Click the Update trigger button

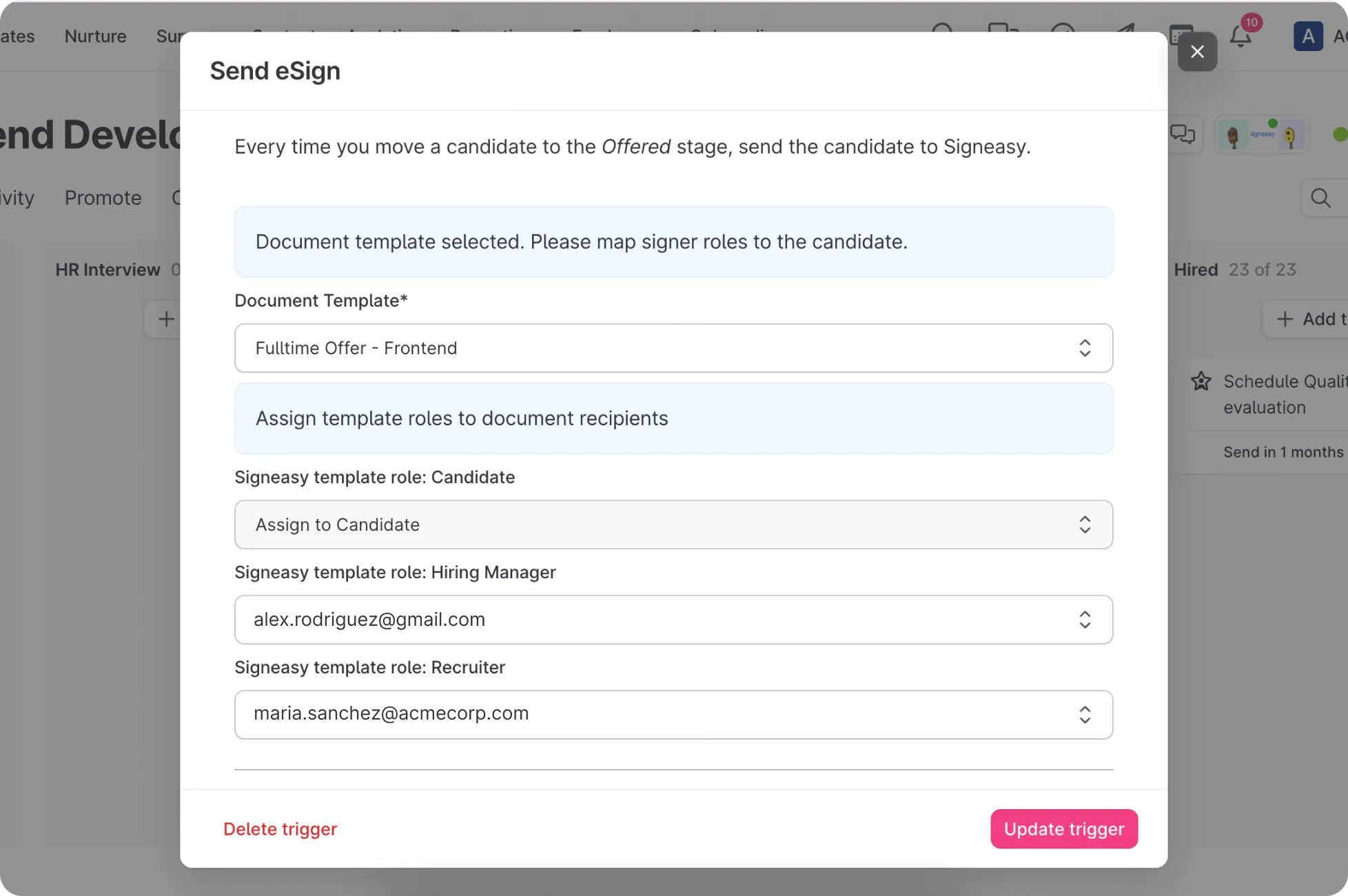[1063, 828]
